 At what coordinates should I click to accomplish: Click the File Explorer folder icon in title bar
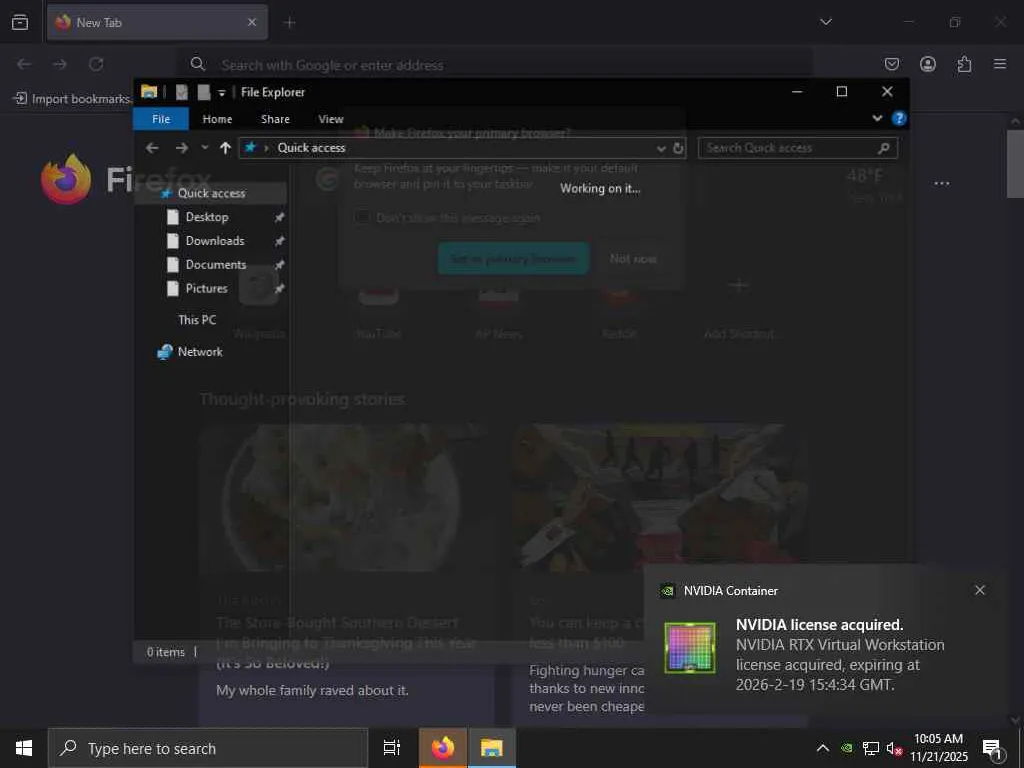[149, 91]
